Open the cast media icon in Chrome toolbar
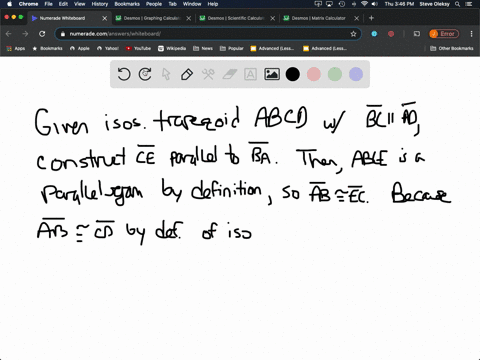 (417, 34)
